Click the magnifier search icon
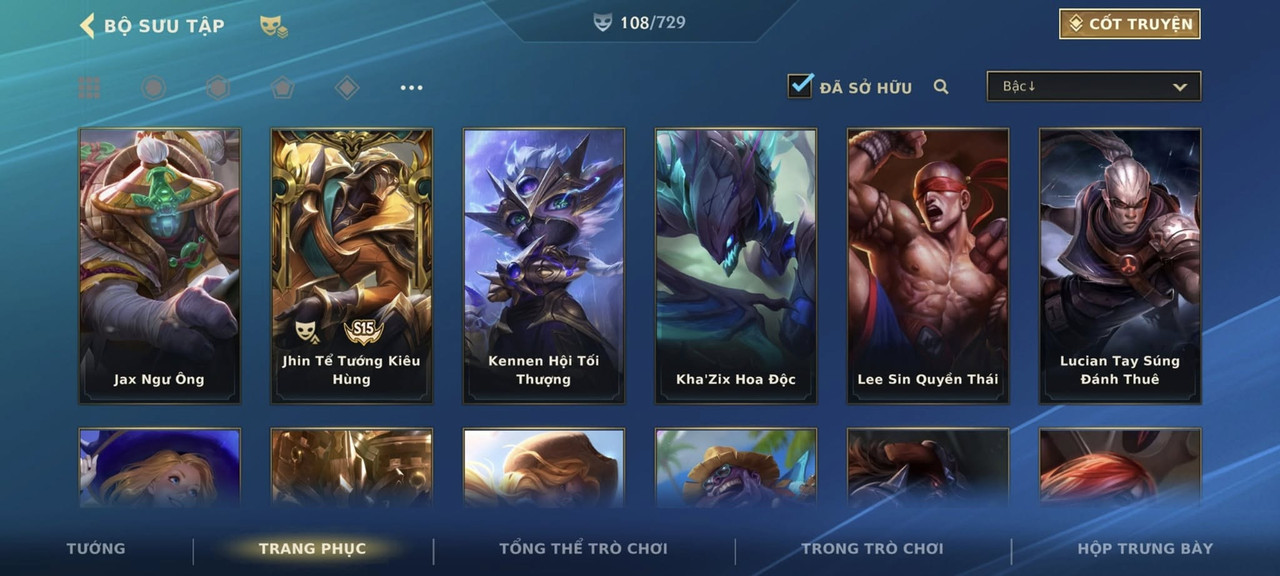The height and width of the screenshot is (576, 1280). tap(941, 87)
